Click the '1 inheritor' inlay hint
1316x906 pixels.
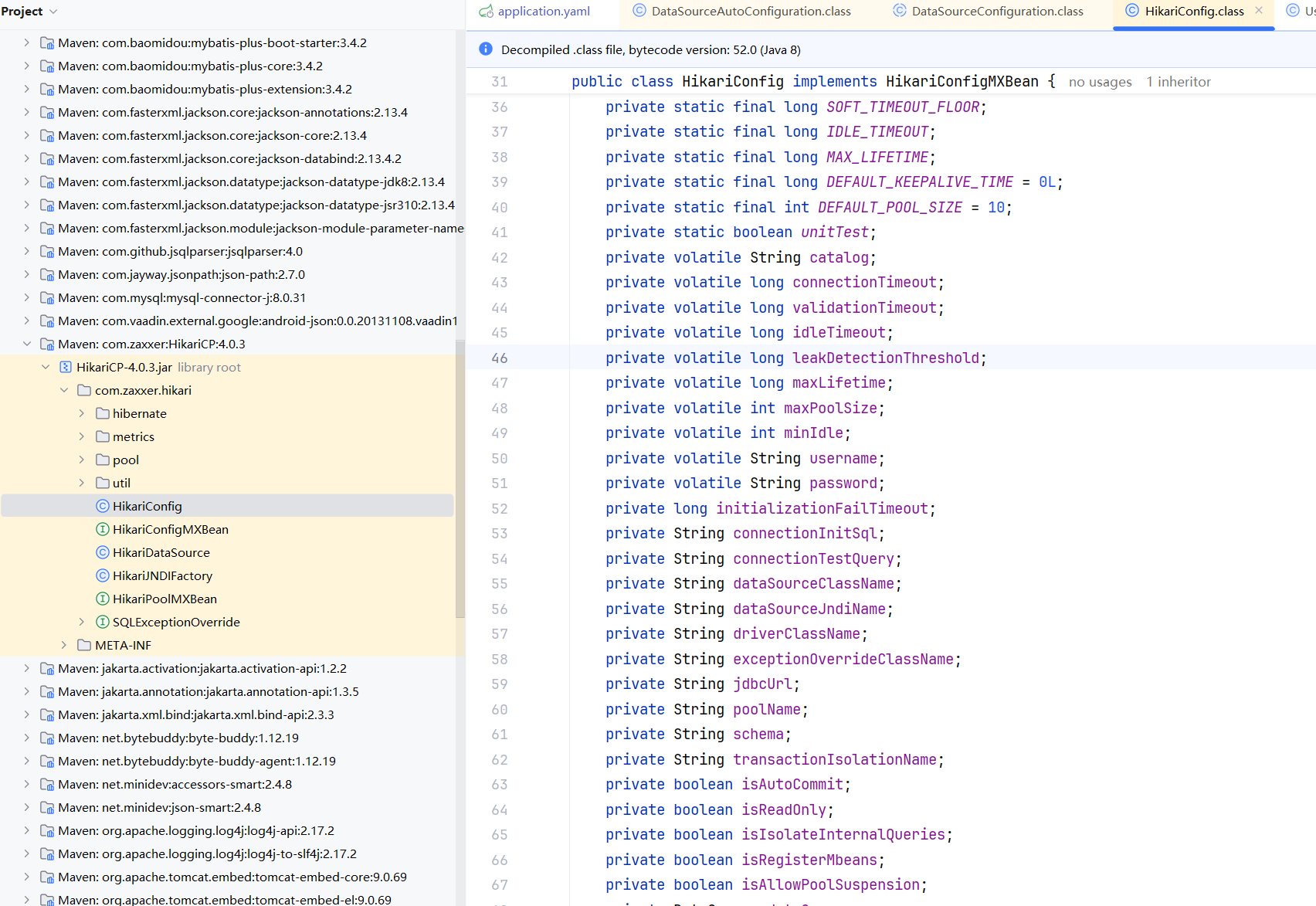[x=1178, y=82]
